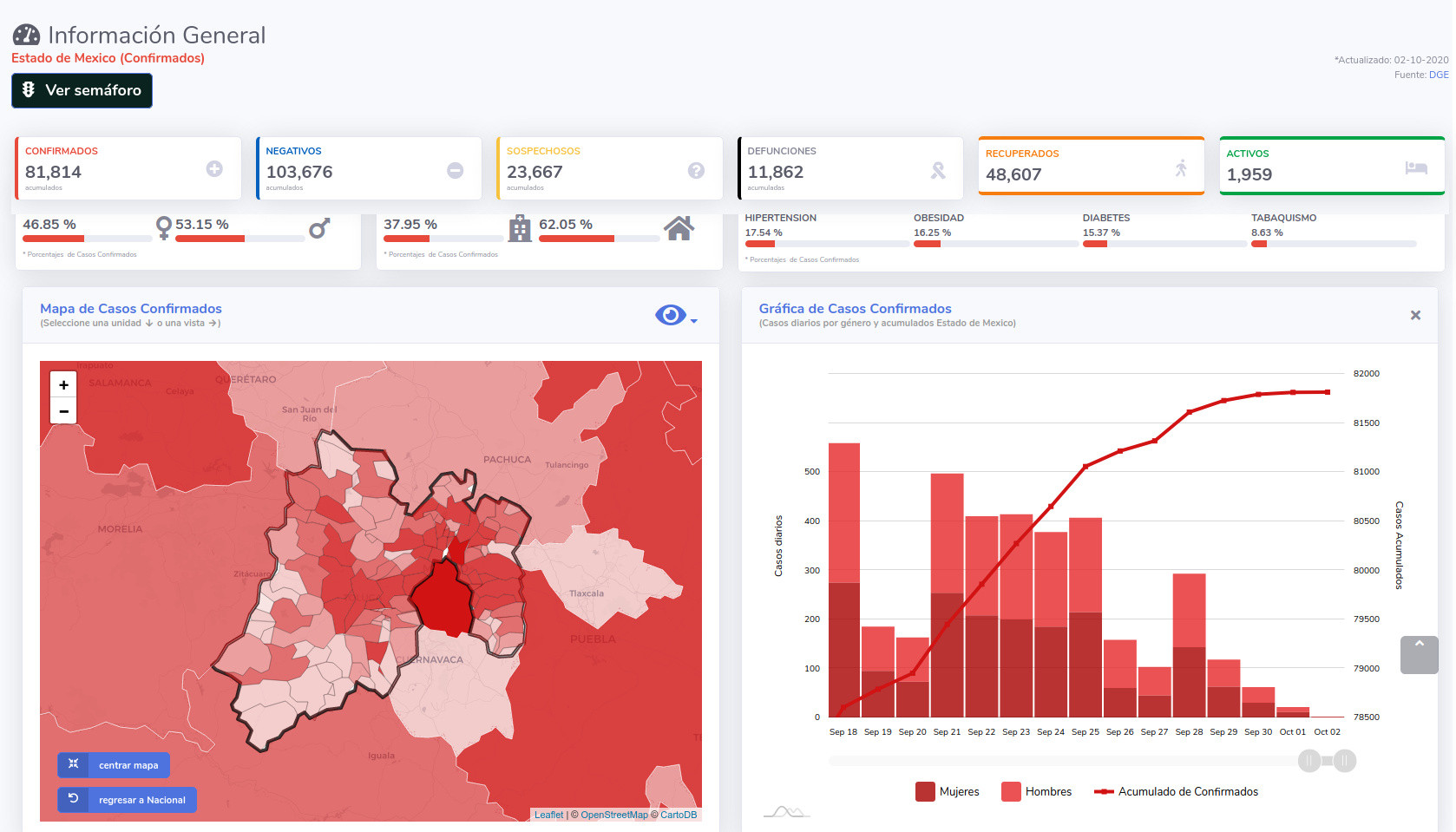
Task: Click the scroll-to-top arrow button
Action: (1419, 655)
